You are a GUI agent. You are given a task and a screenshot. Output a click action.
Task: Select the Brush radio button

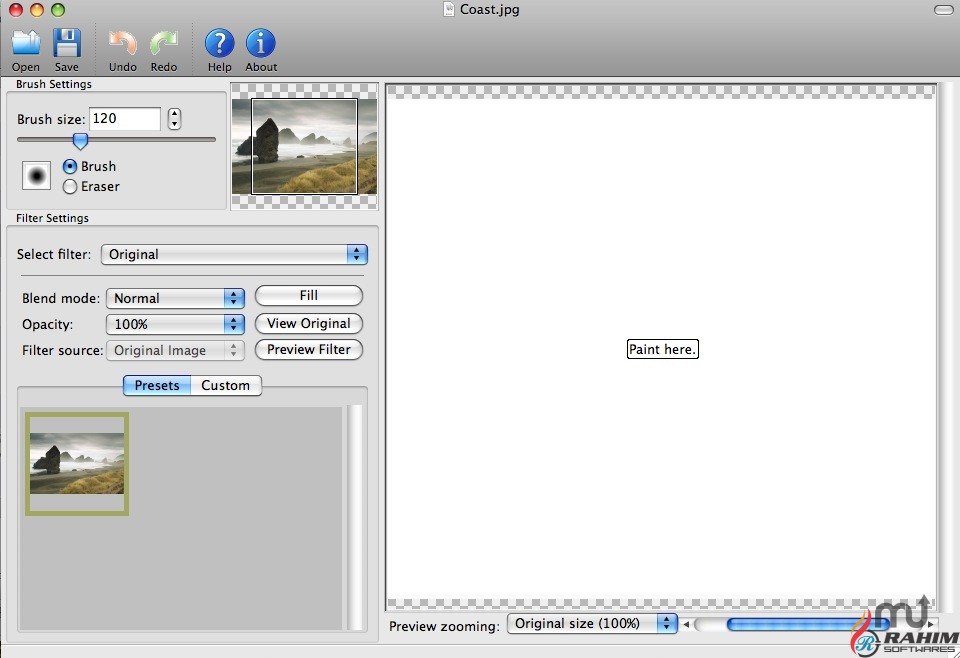pyautogui.click(x=70, y=166)
